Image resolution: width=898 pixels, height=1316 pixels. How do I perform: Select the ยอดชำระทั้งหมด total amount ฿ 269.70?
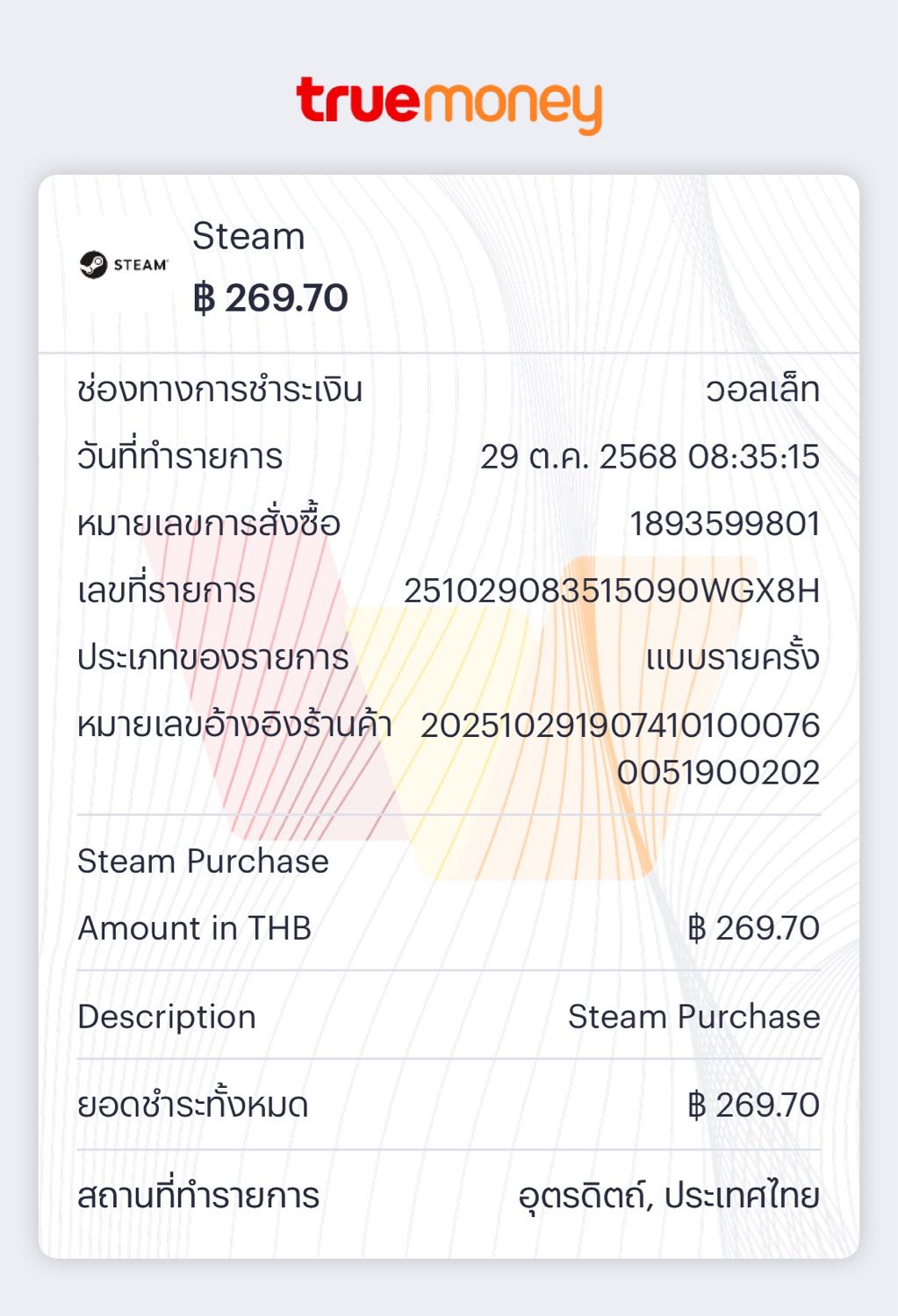tap(753, 1105)
